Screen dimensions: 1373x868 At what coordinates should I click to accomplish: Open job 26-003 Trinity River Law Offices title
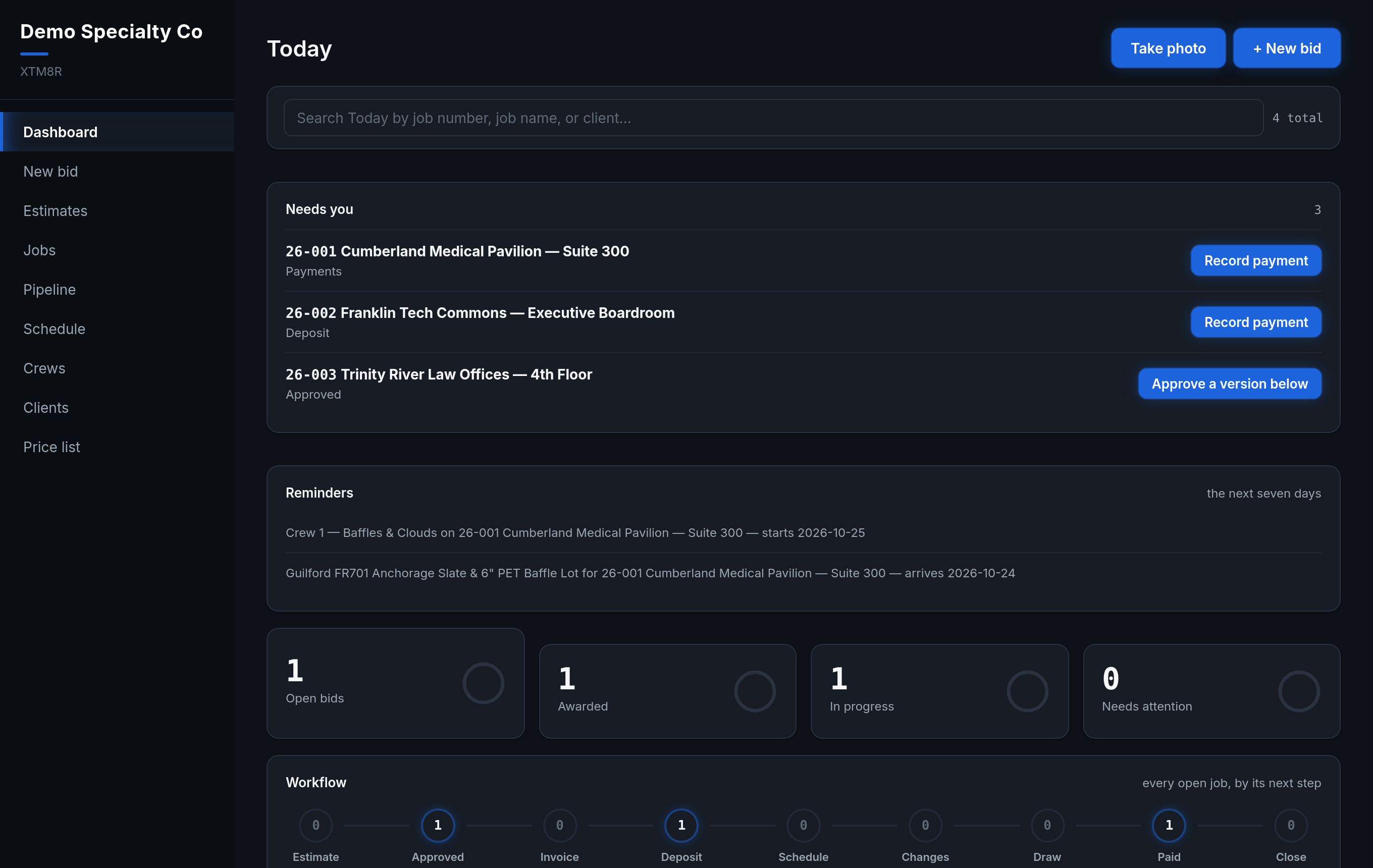pyautogui.click(x=439, y=374)
